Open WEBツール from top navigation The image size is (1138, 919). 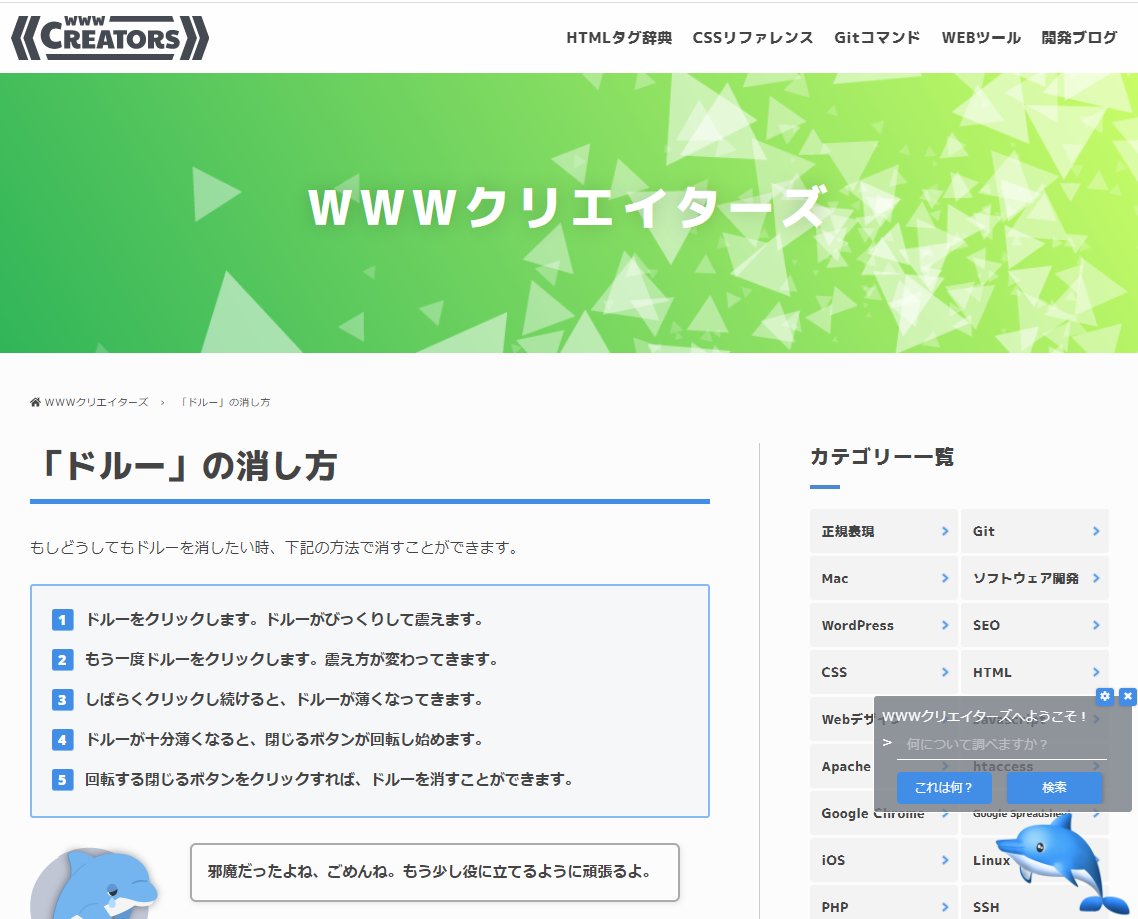pos(981,38)
